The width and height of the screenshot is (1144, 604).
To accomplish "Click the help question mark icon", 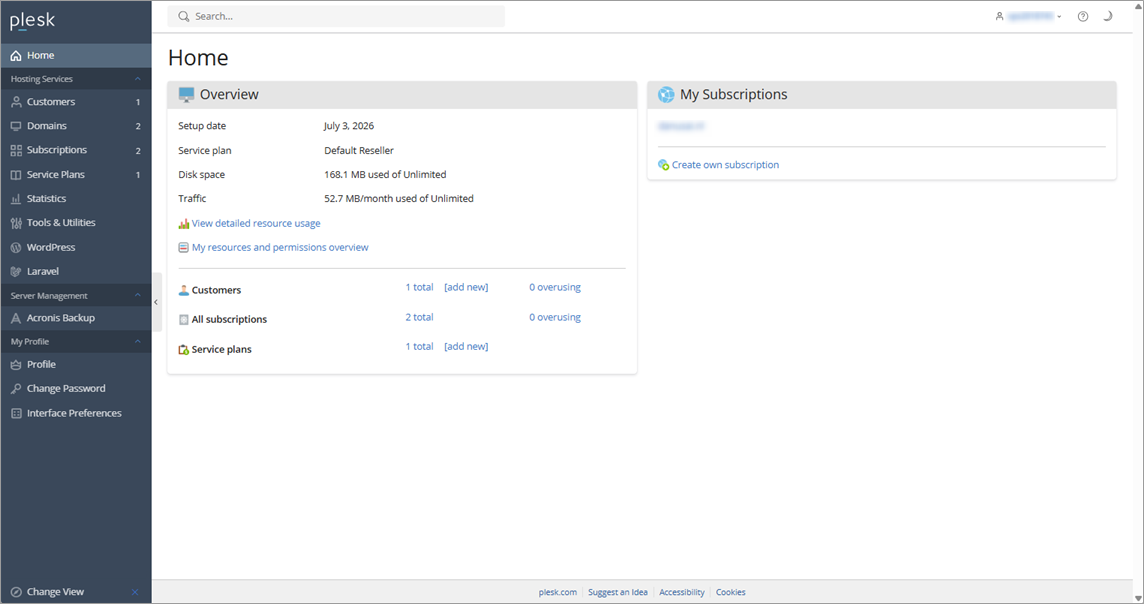I will (1083, 16).
